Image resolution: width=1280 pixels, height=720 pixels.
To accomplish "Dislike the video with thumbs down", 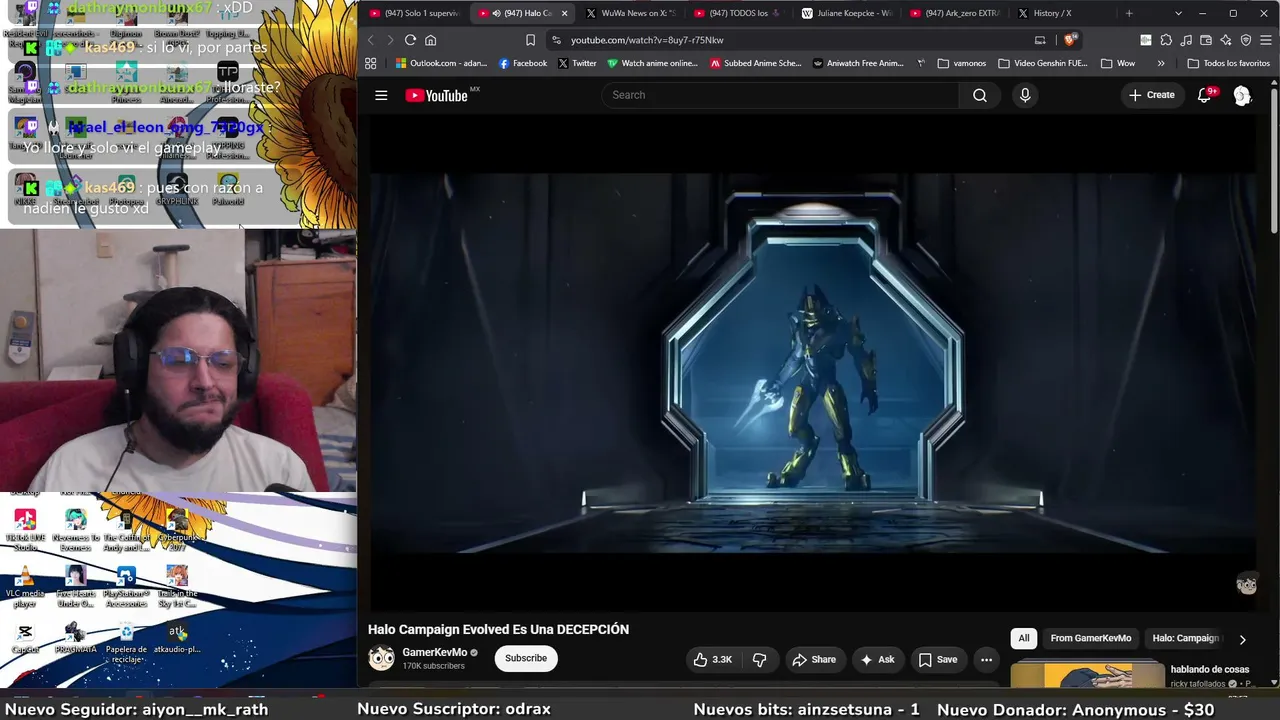I will point(760,659).
